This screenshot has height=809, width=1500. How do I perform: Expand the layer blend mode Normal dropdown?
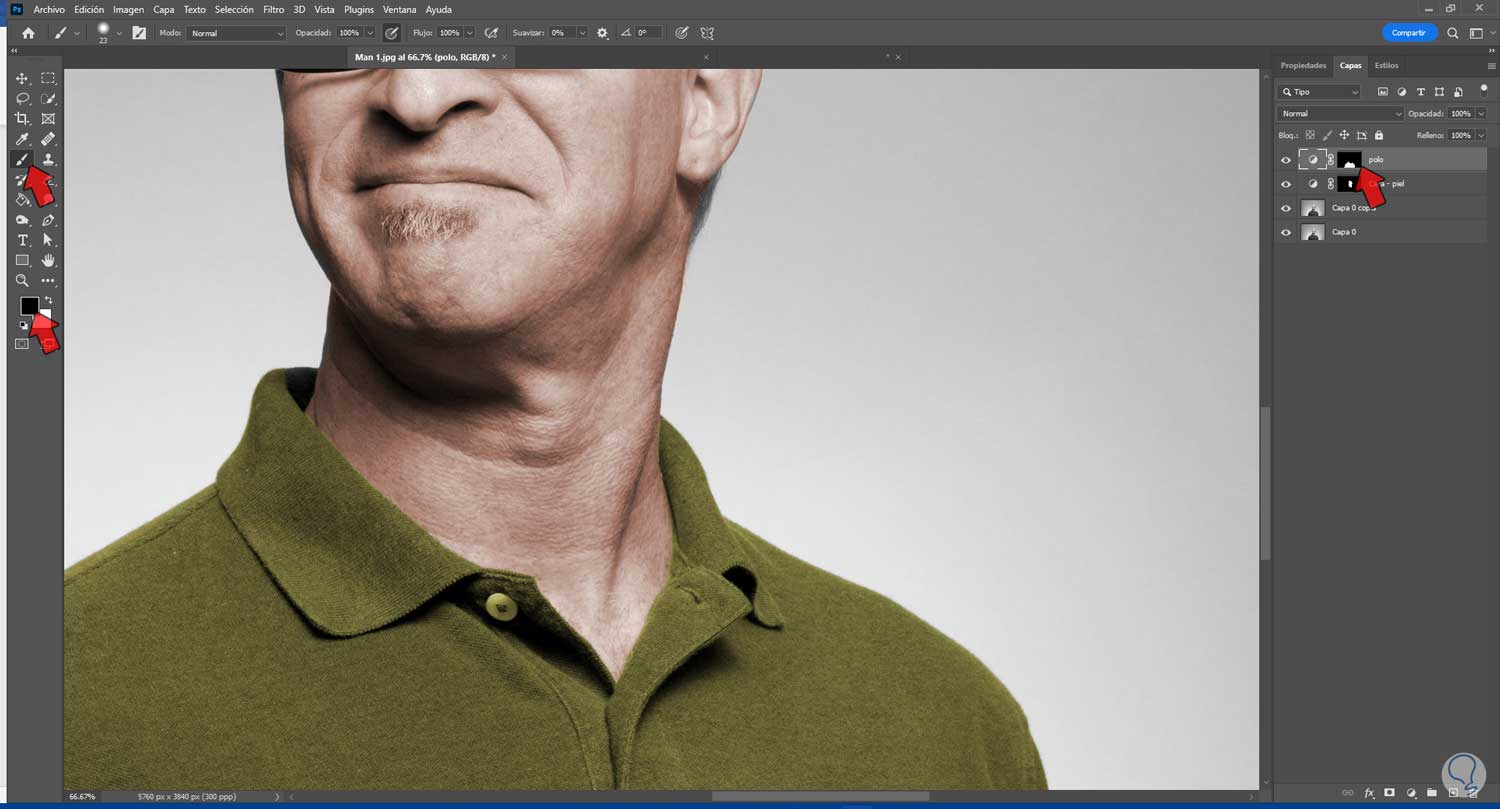[x=1341, y=114]
